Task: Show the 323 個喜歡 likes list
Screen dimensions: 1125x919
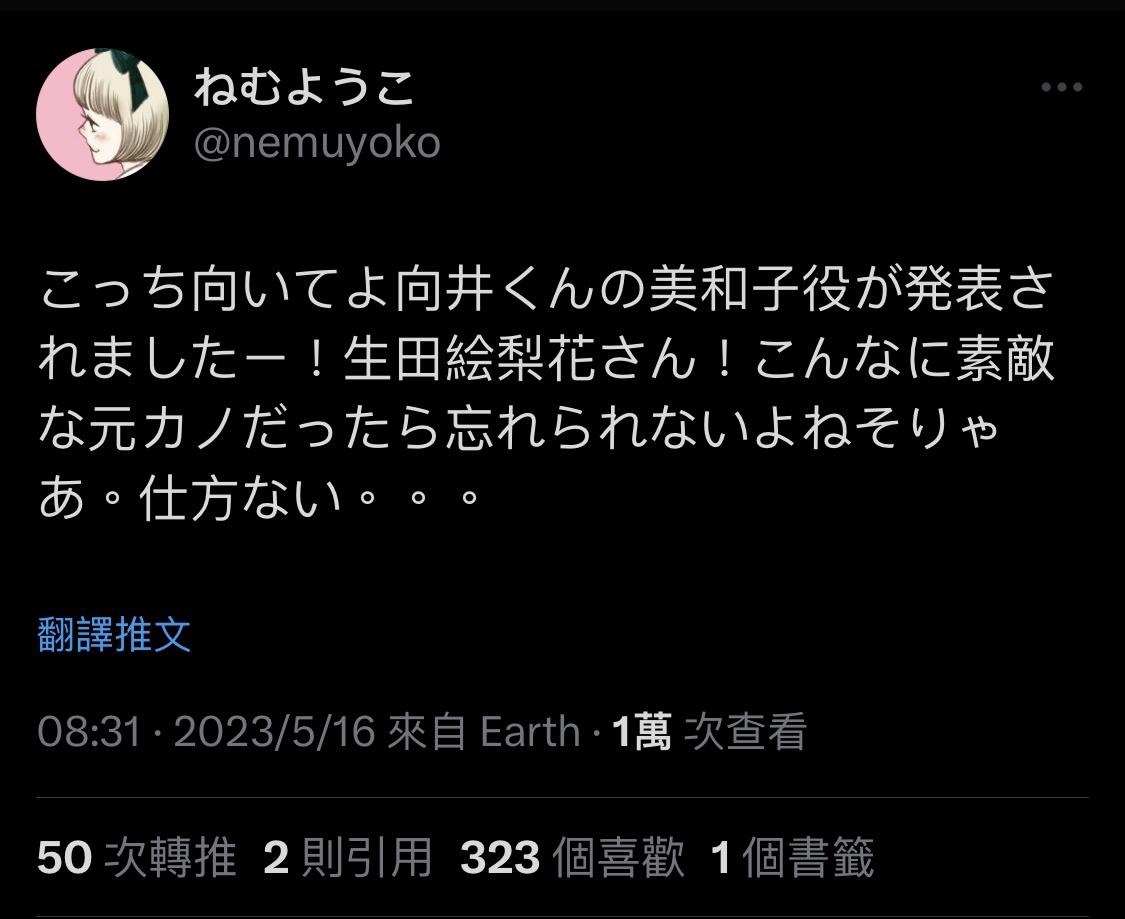Action: [x=572, y=857]
